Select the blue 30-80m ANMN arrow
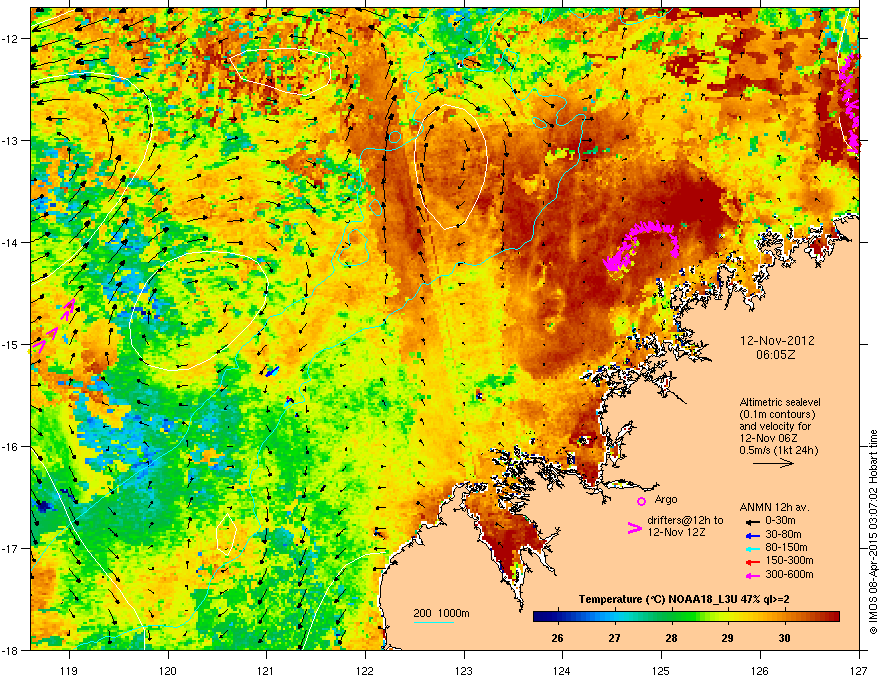 751,535
